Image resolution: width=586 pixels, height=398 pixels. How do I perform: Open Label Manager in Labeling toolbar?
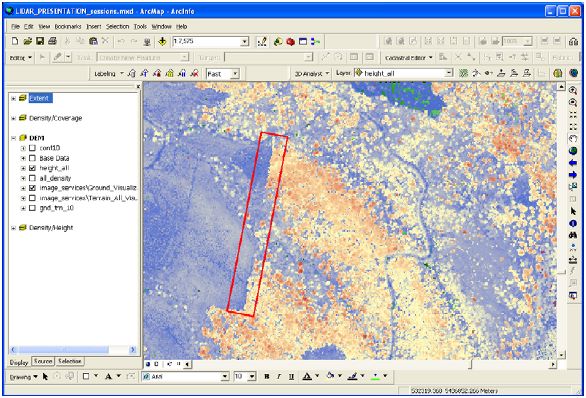pos(131,74)
